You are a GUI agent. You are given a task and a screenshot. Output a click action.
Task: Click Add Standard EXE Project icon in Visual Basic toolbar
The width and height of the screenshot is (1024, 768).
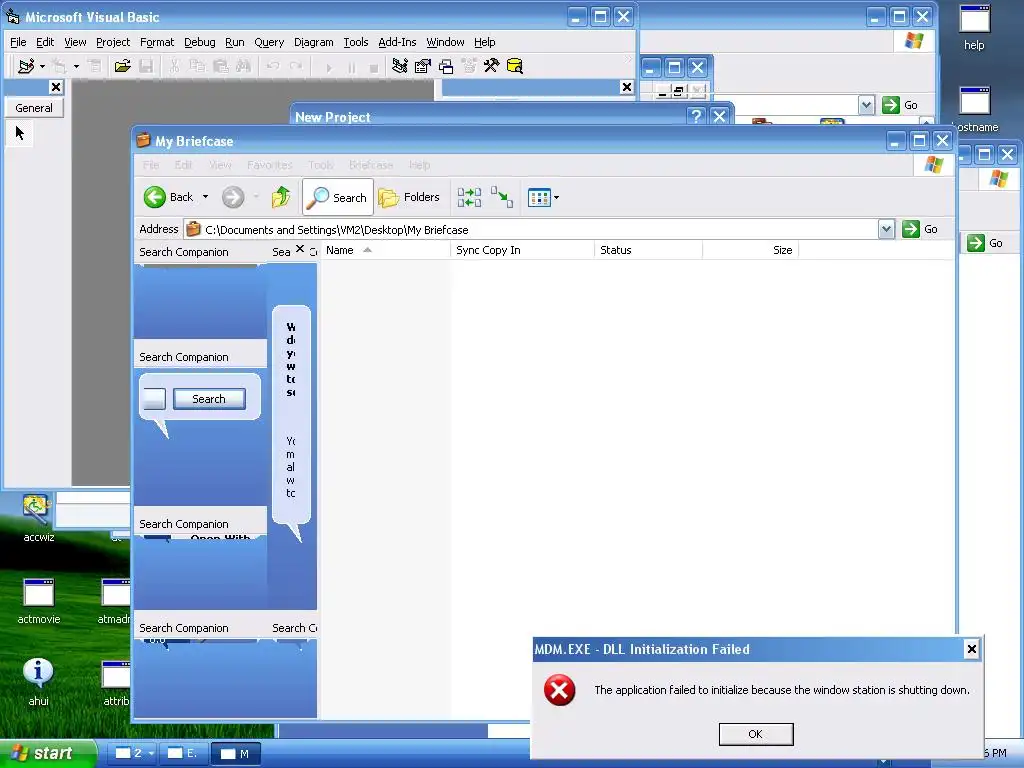pos(26,66)
